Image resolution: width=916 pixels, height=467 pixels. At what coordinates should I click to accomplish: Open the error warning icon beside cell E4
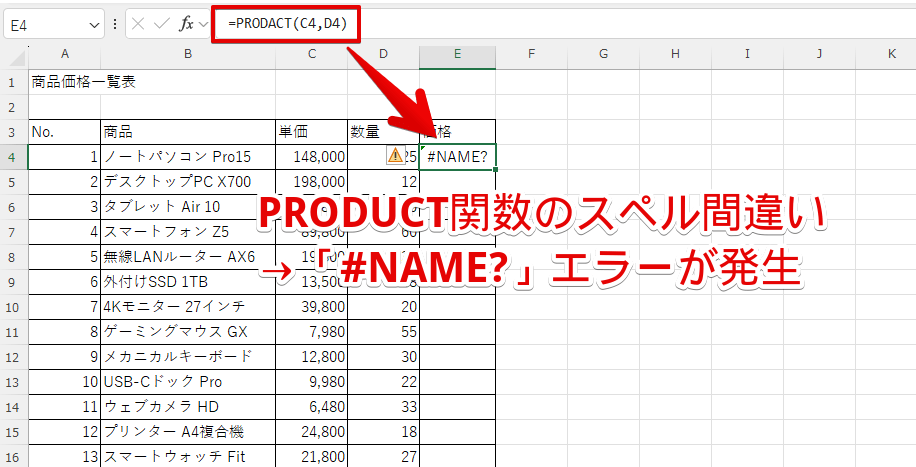(395, 155)
